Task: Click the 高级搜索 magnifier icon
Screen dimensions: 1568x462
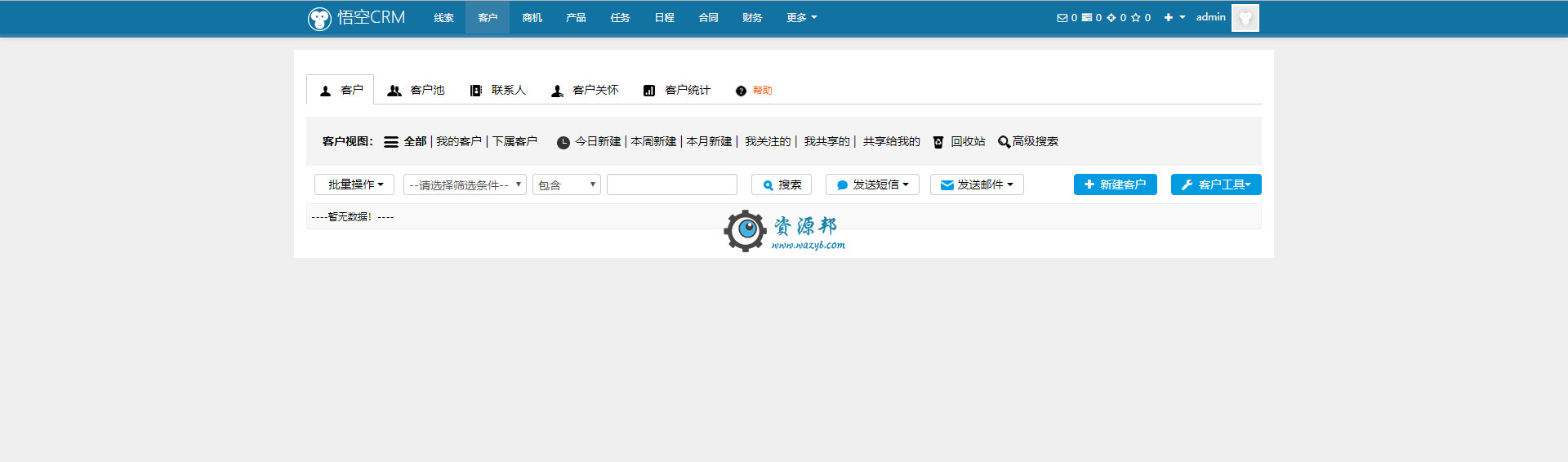Action: click(x=1004, y=142)
